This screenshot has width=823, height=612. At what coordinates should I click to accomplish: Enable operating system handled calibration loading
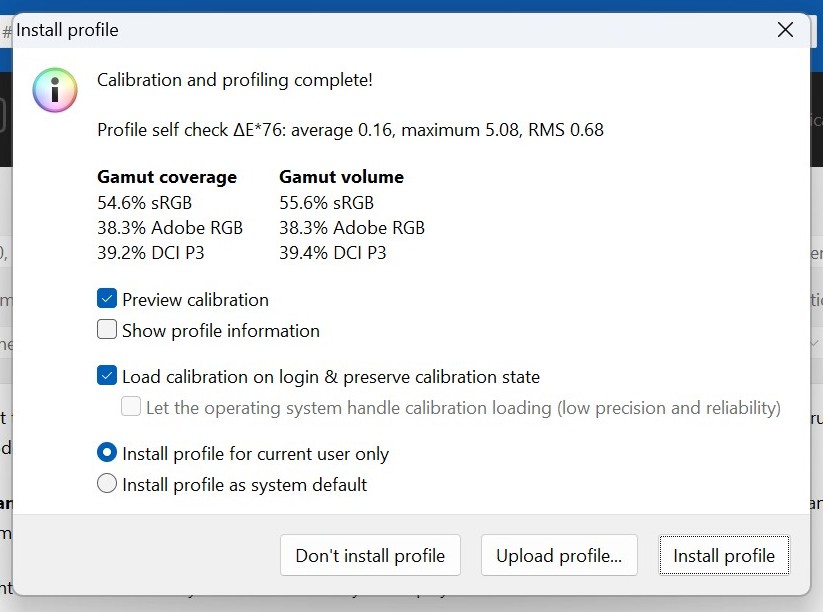point(131,406)
